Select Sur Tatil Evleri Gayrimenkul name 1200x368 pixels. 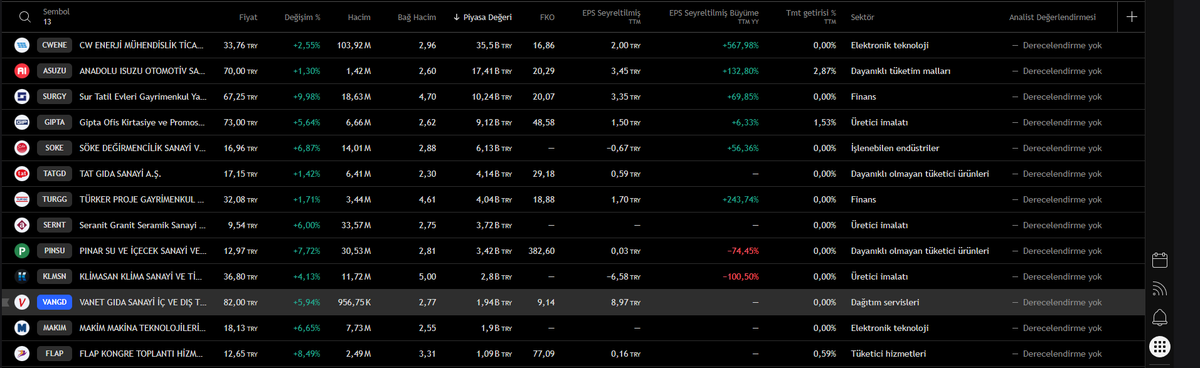click(142, 97)
